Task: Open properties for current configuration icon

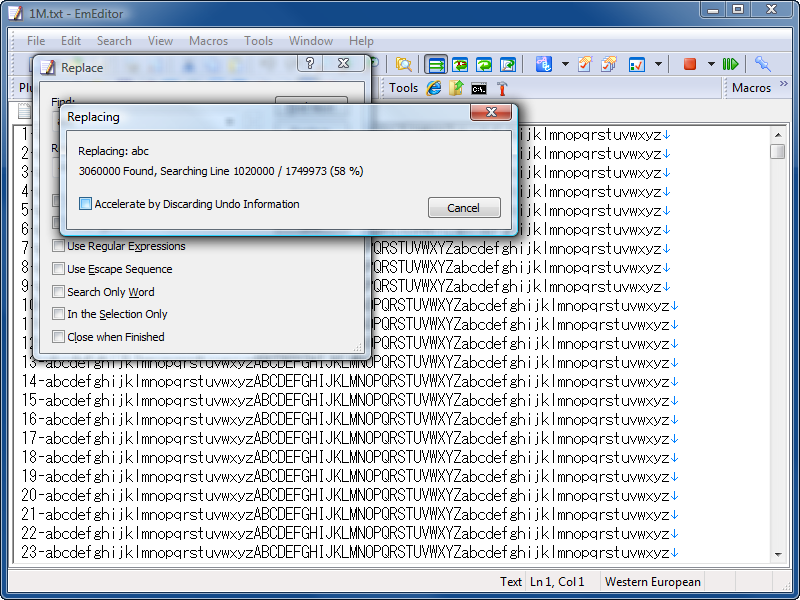Action: [585, 64]
